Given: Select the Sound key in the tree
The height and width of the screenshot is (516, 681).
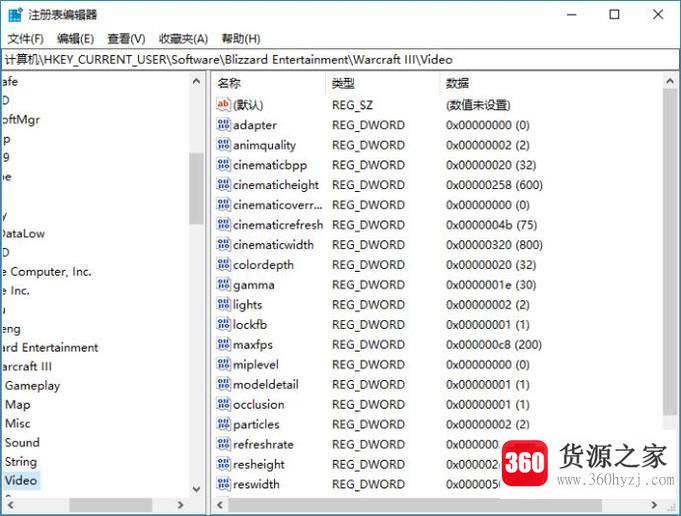Looking at the screenshot, I should click(22, 442).
